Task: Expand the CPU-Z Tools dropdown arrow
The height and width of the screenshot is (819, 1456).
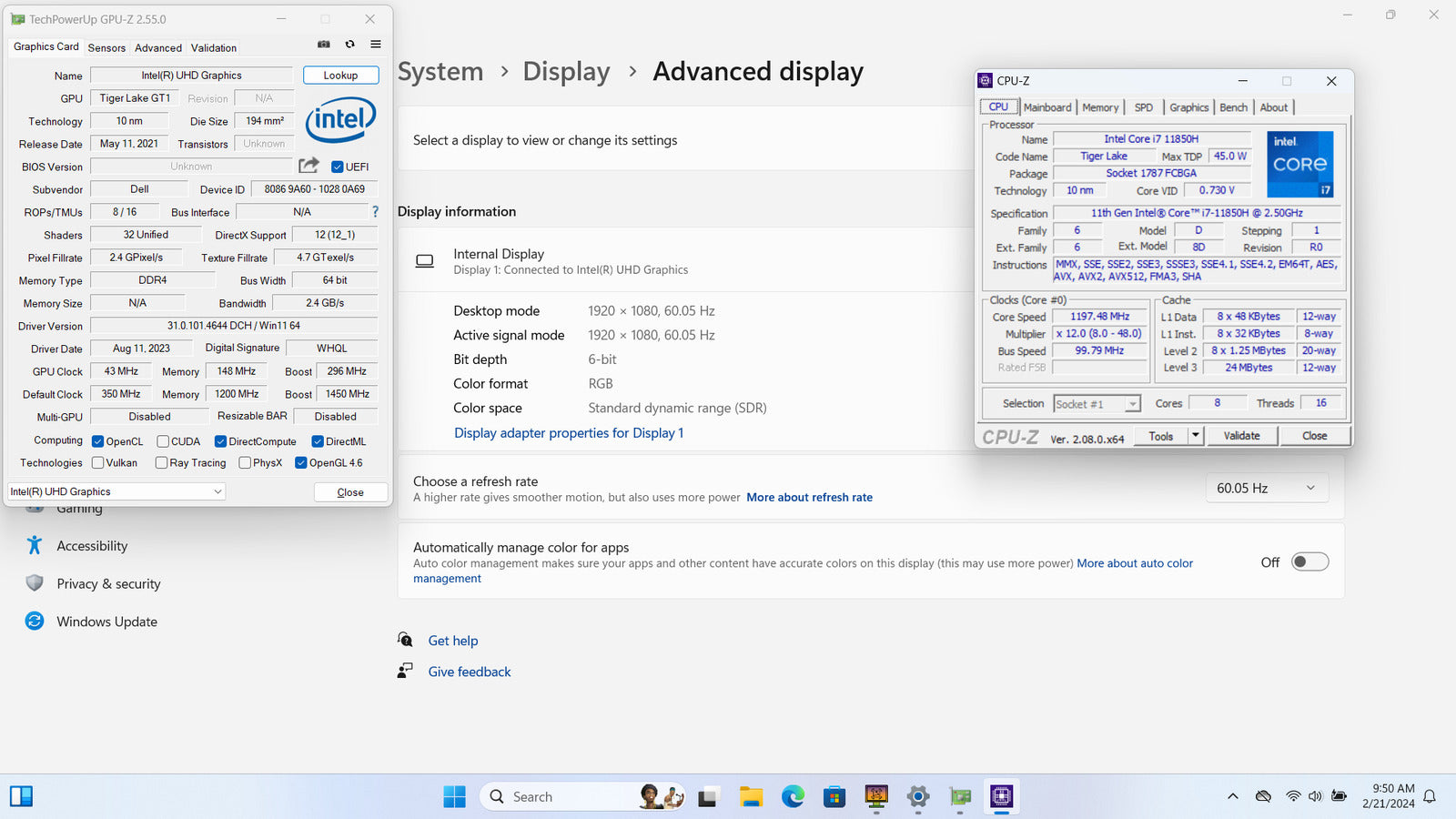Action: pos(1196,436)
